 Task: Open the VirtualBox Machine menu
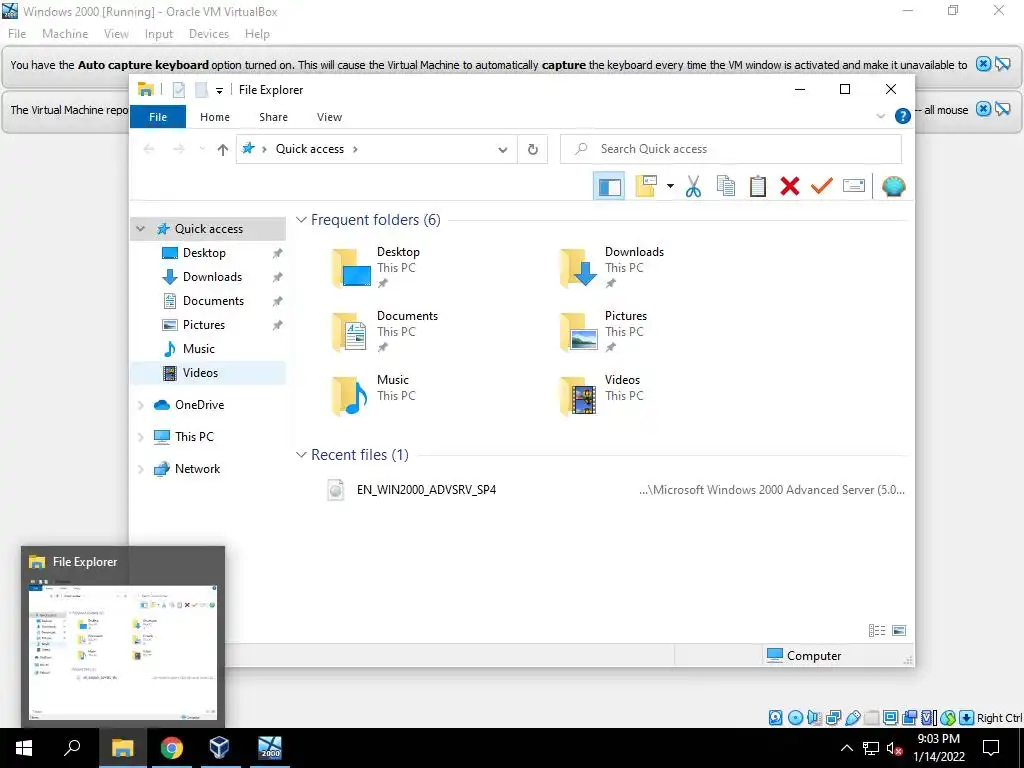pos(65,34)
